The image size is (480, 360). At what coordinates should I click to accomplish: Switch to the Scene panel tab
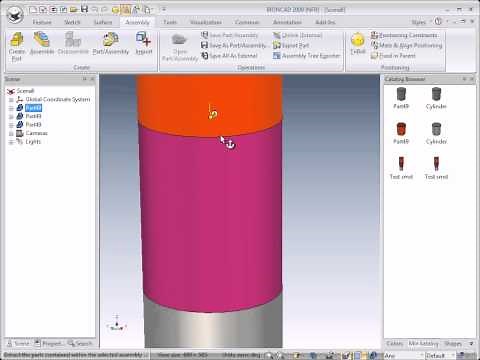(x=19, y=343)
